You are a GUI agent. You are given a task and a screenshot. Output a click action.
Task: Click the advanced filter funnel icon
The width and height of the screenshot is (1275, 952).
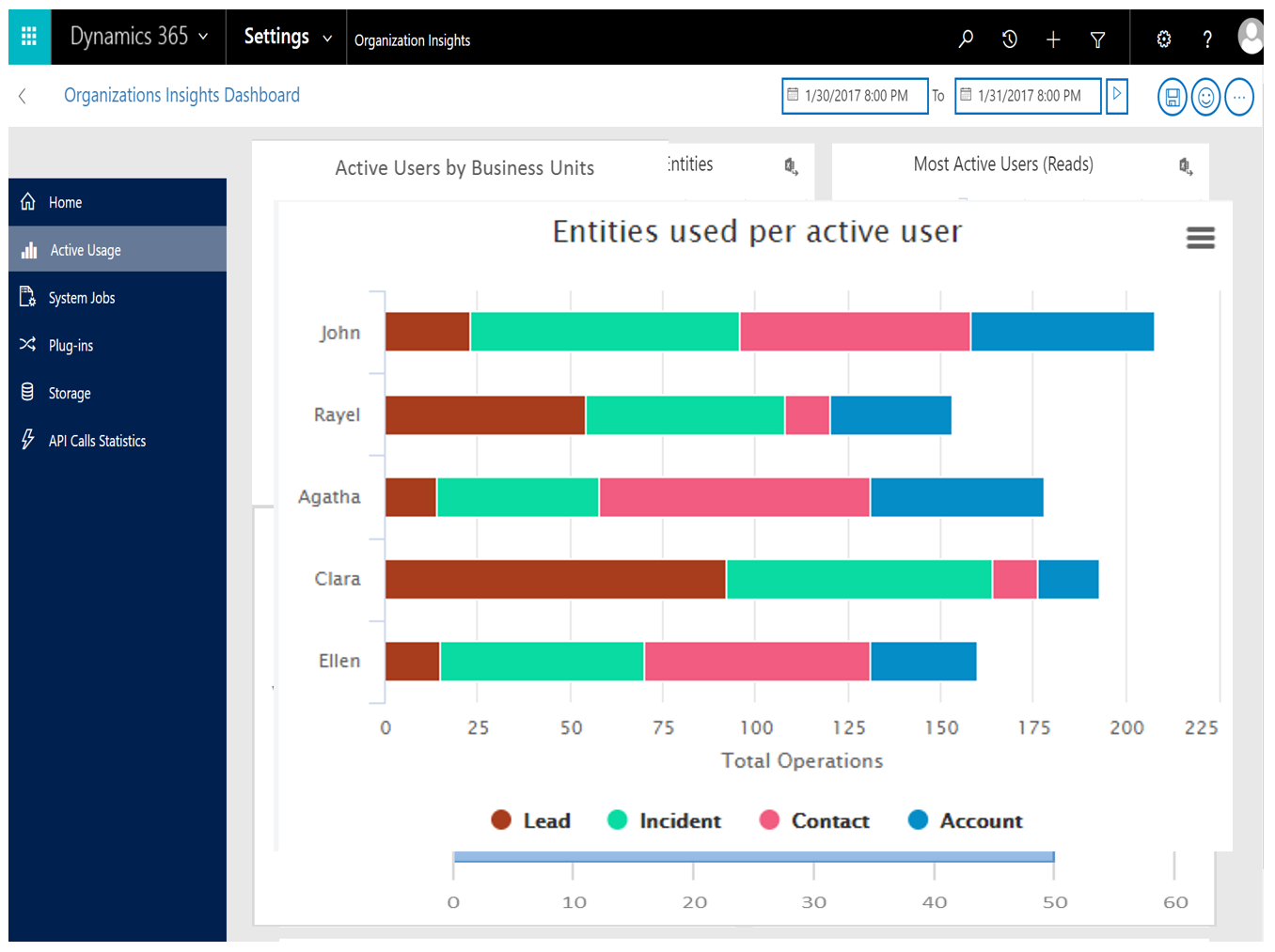tap(1097, 39)
